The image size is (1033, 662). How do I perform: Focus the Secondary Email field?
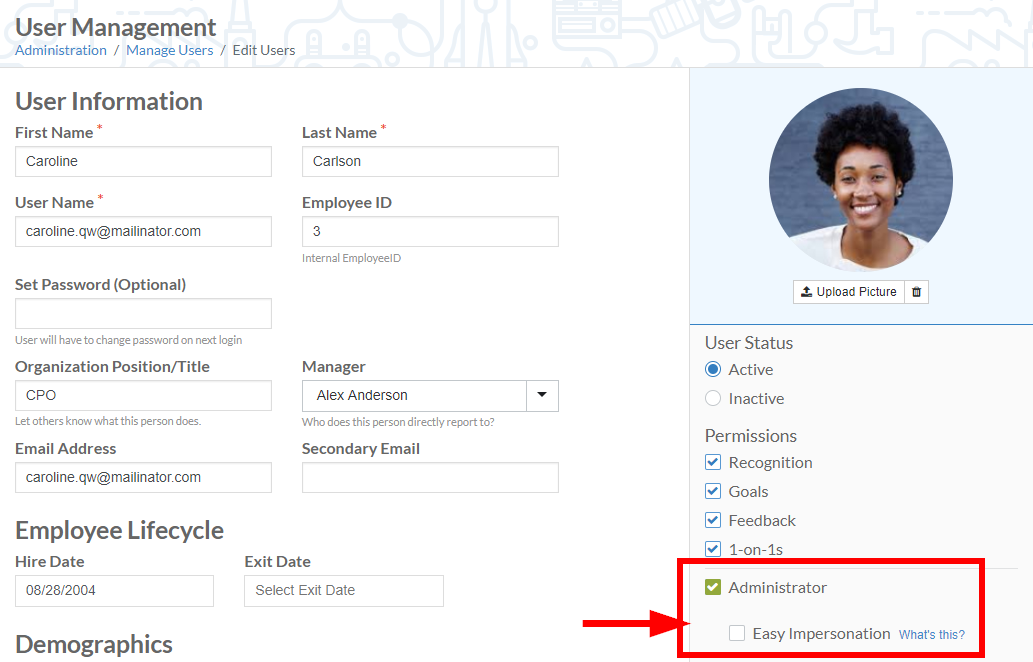coord(430,478)
